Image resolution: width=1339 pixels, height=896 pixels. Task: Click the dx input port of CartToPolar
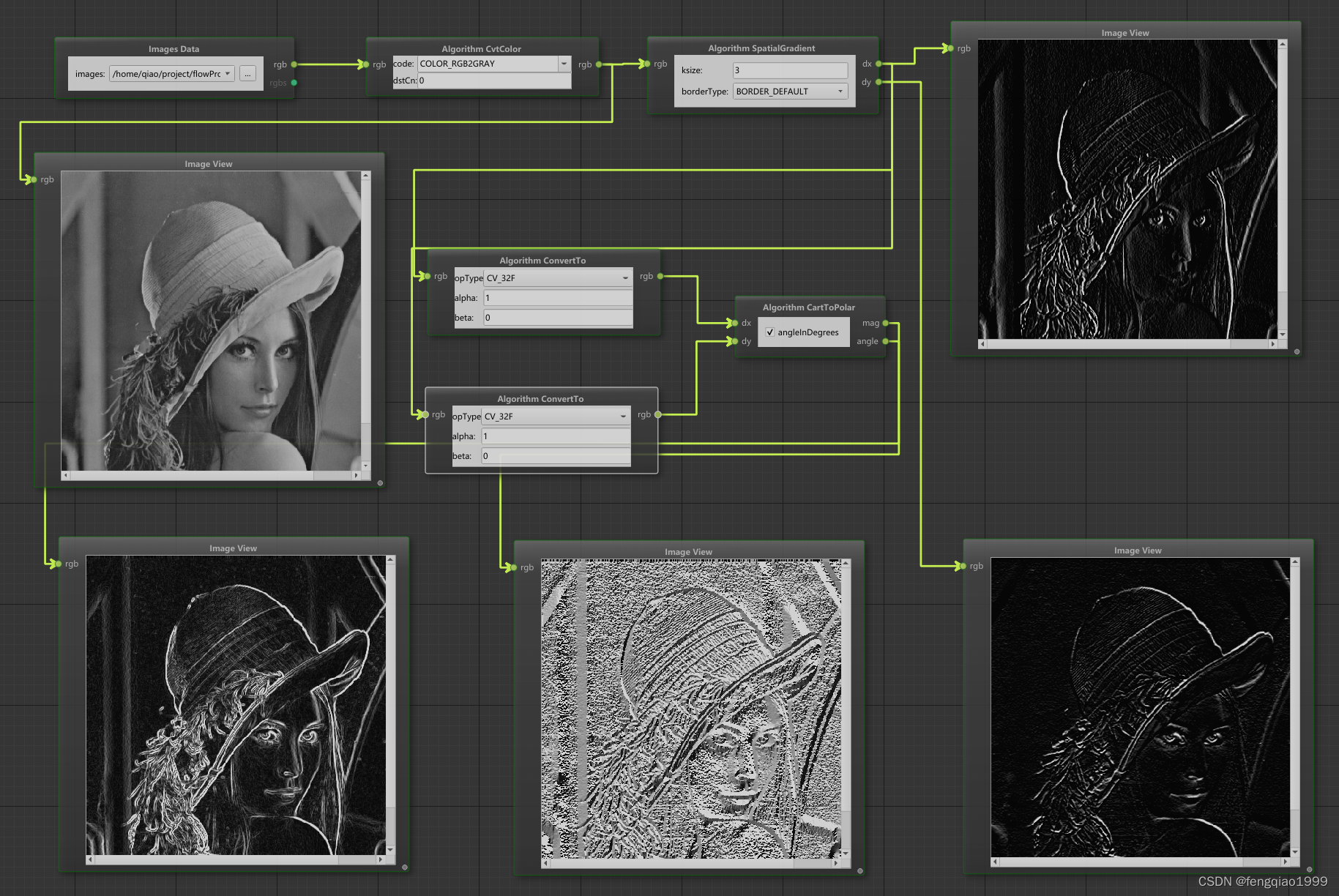pyautogui.click(x=734, y=323)
